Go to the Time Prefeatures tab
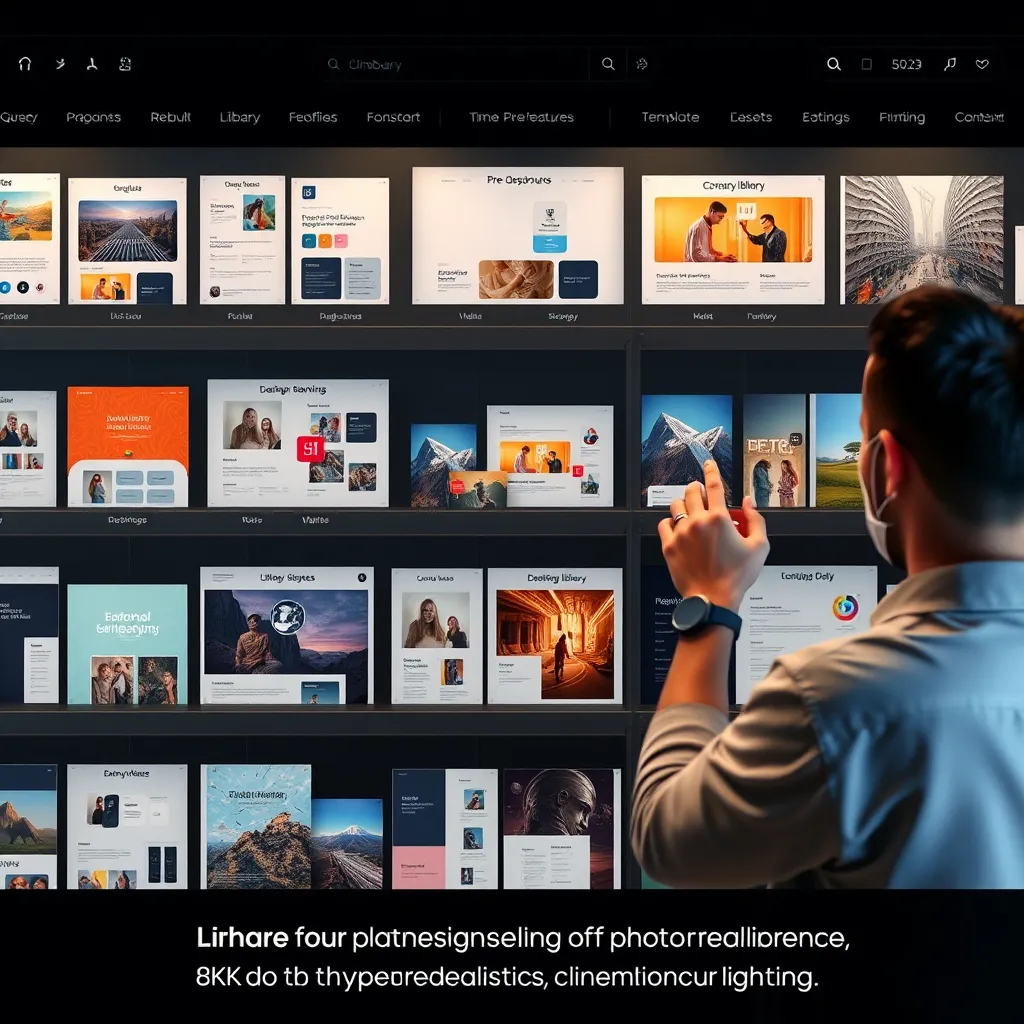1024x1024 pixels. pyautogui.click(x=521, y=117)
